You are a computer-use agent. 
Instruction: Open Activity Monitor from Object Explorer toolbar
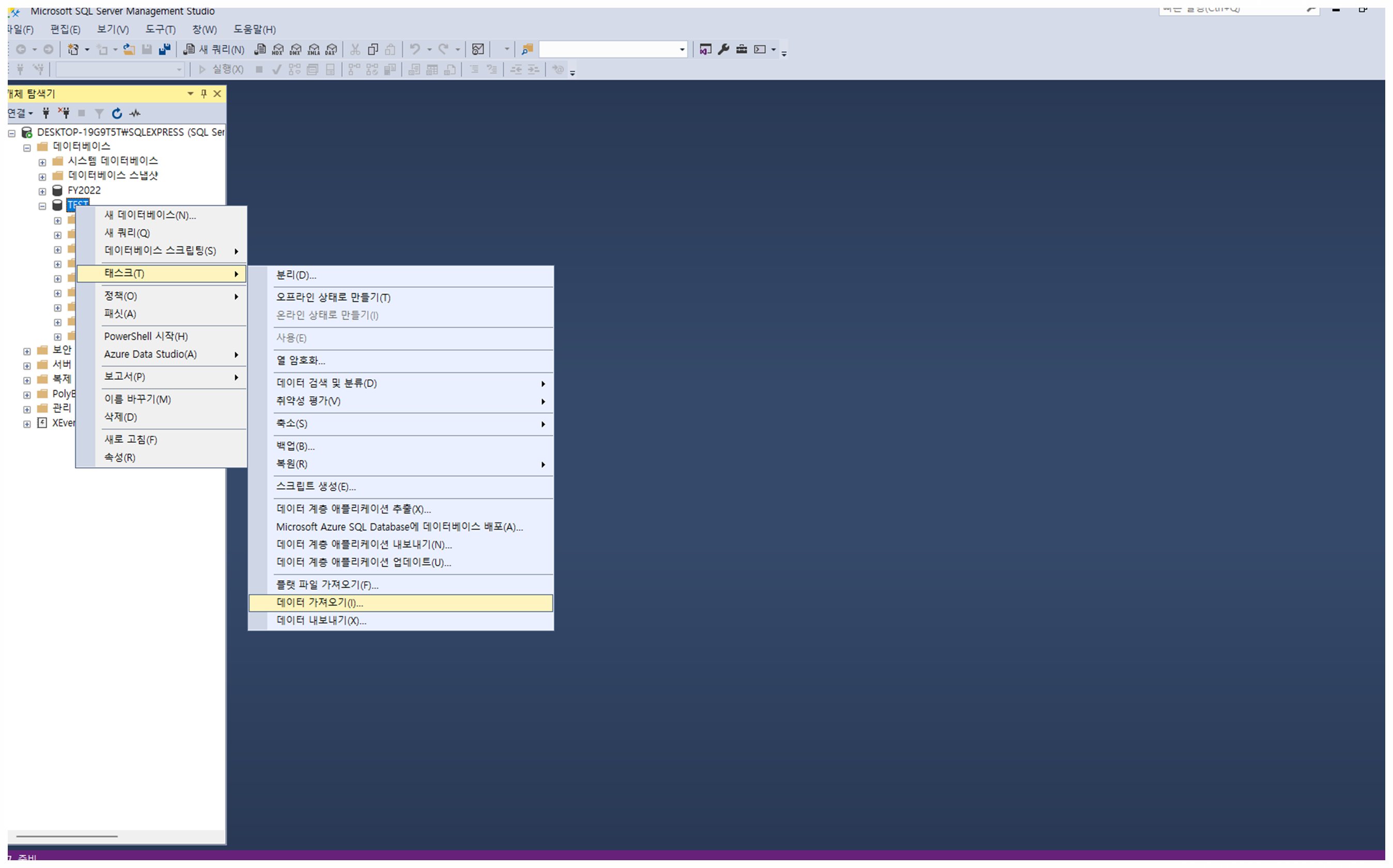(135, 114)
